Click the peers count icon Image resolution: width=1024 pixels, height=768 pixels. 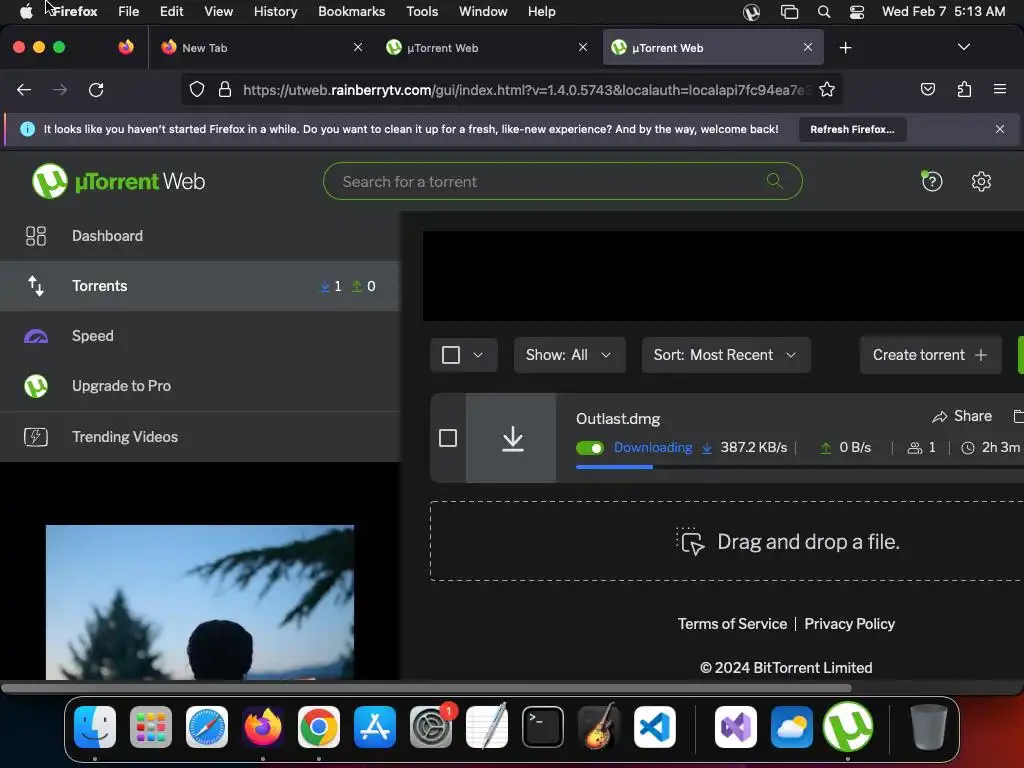pos(915,448)
